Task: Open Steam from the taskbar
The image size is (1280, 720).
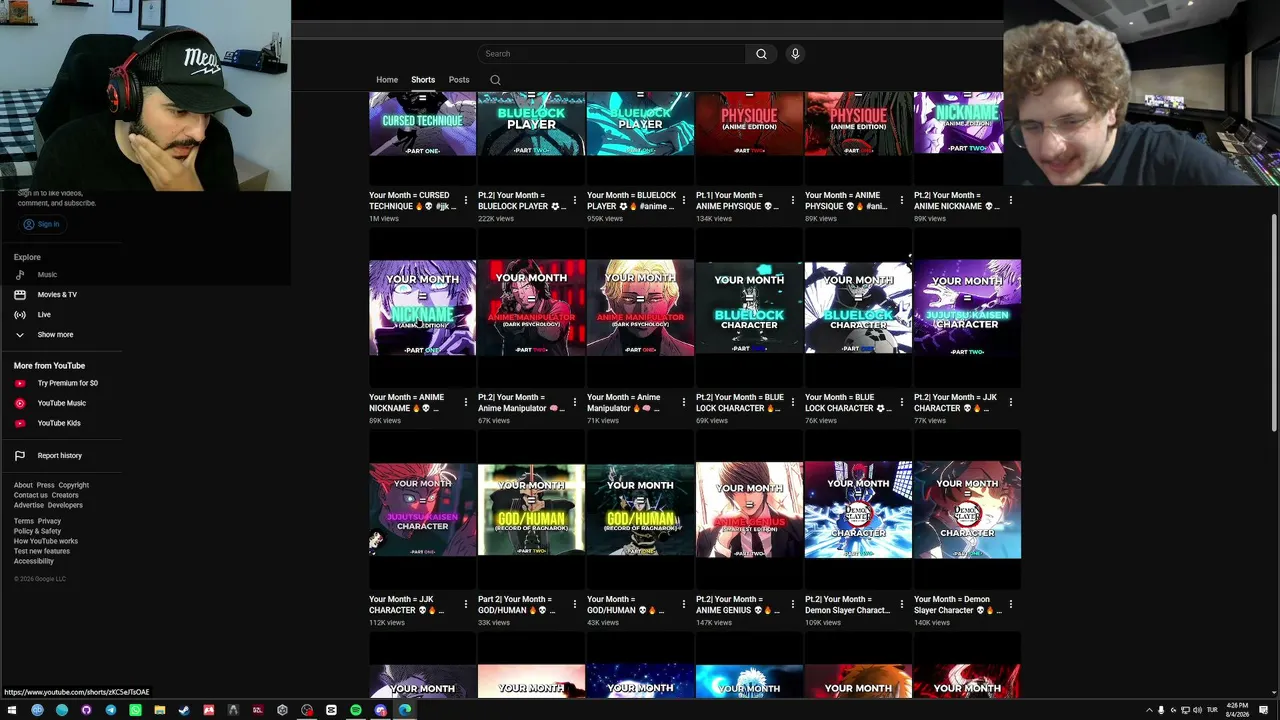Action: pos(184,710)
